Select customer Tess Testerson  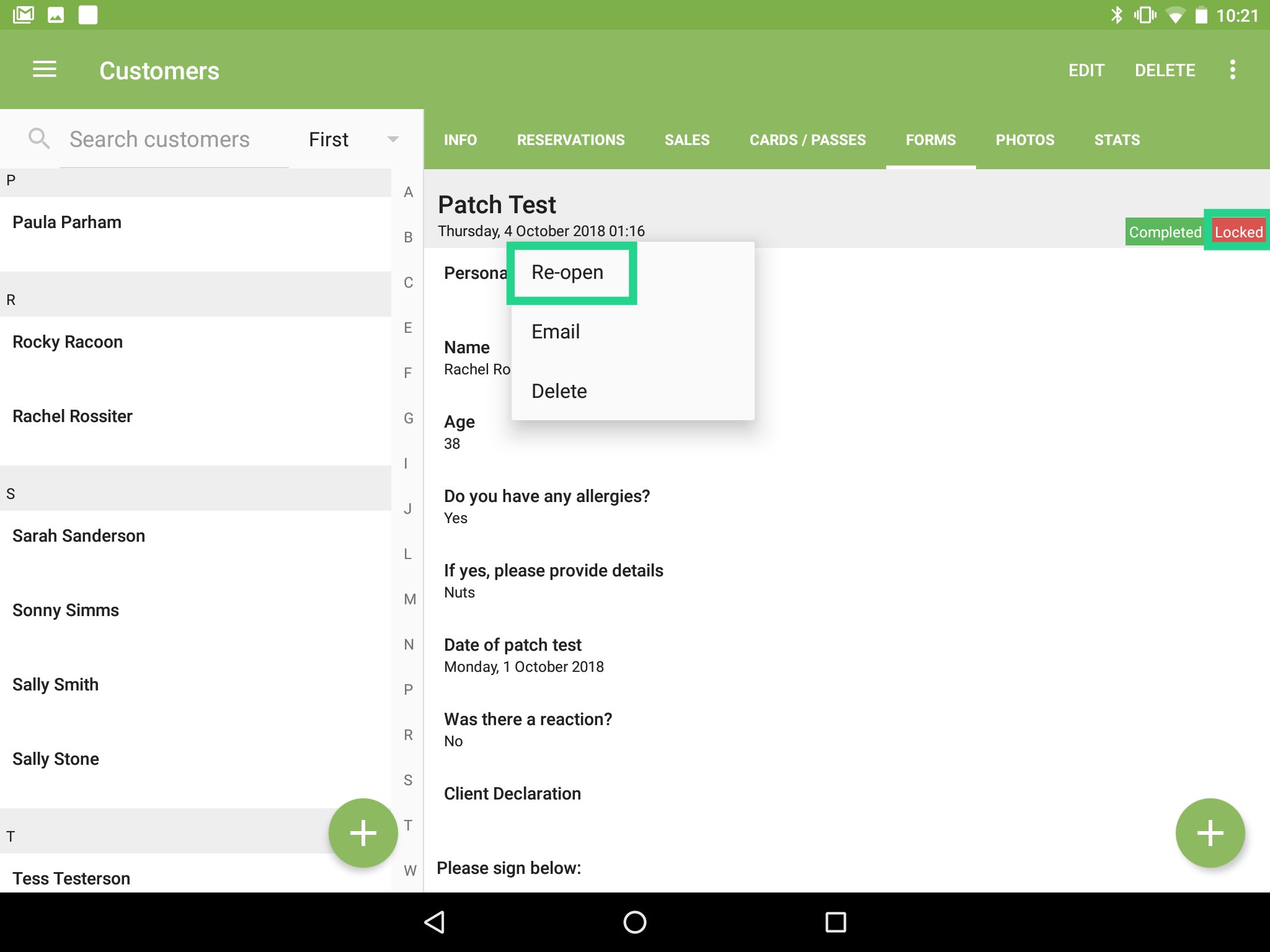tap(195, 873)
